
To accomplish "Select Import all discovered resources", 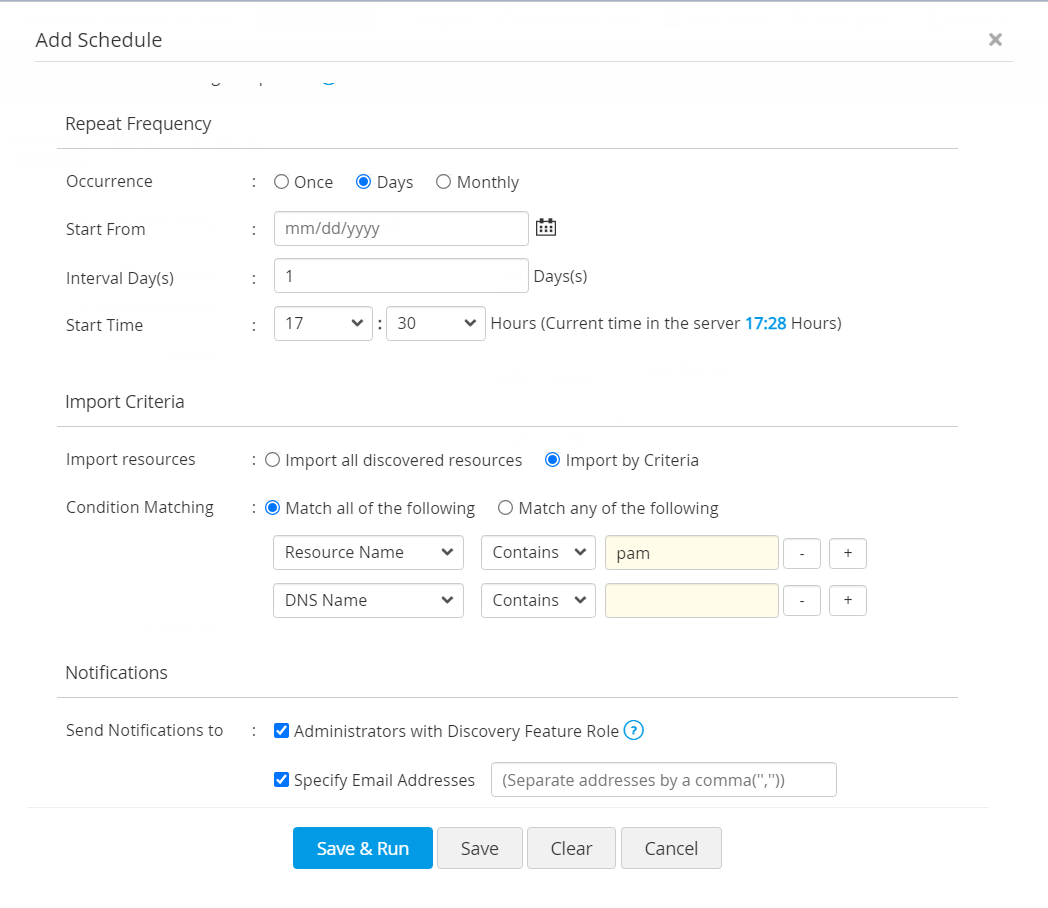I will tap(273, 461).
